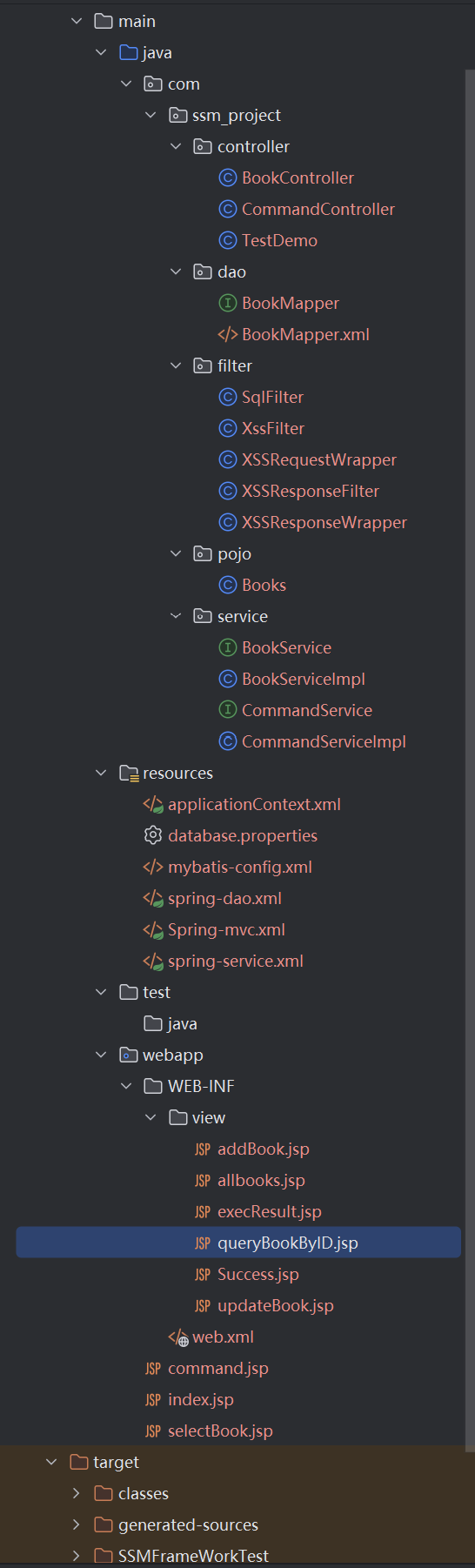The width and height of the screenshot is (475, 1568).
Task: Click the resources folder icon
Action: [129, 773]
